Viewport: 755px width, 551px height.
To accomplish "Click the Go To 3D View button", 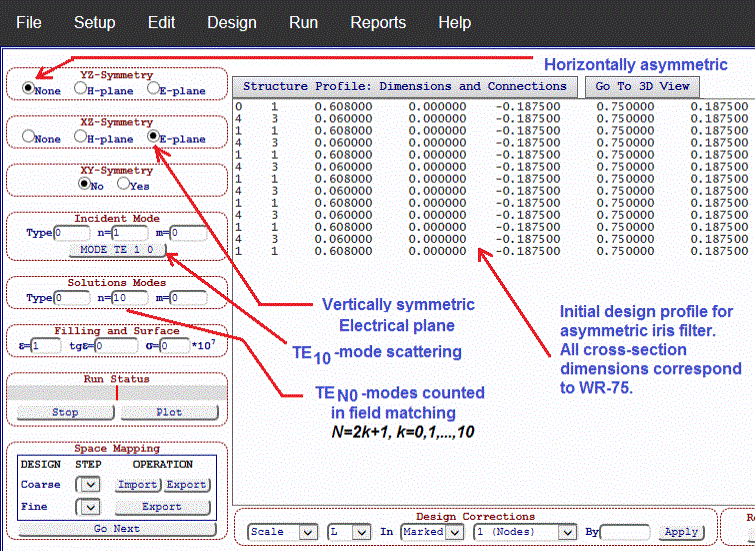I will tap(642, 86).
